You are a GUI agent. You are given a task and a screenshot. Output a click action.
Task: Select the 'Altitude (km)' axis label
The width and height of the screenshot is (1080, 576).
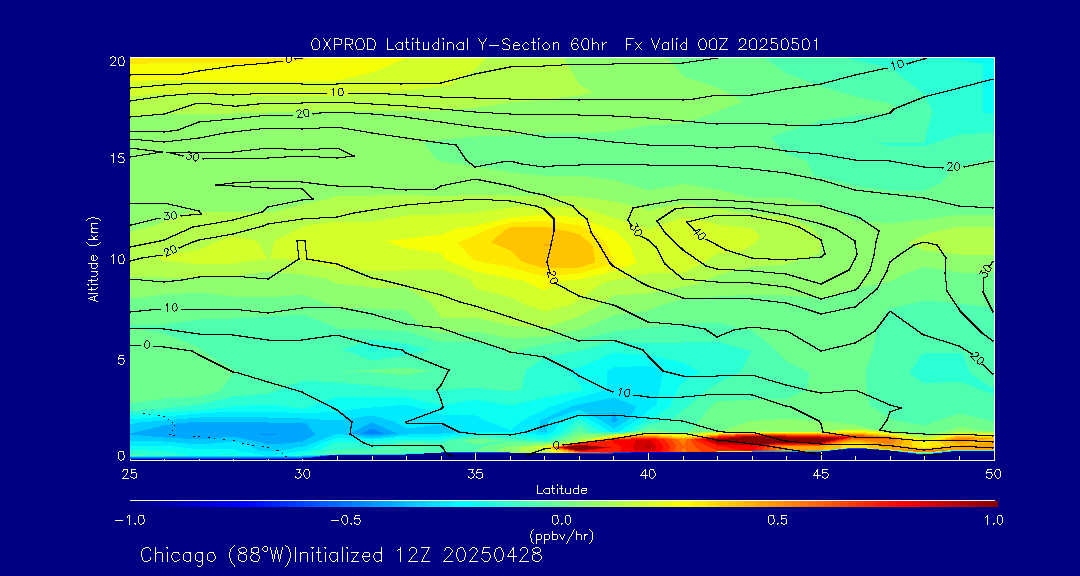(x=92, y=258)
